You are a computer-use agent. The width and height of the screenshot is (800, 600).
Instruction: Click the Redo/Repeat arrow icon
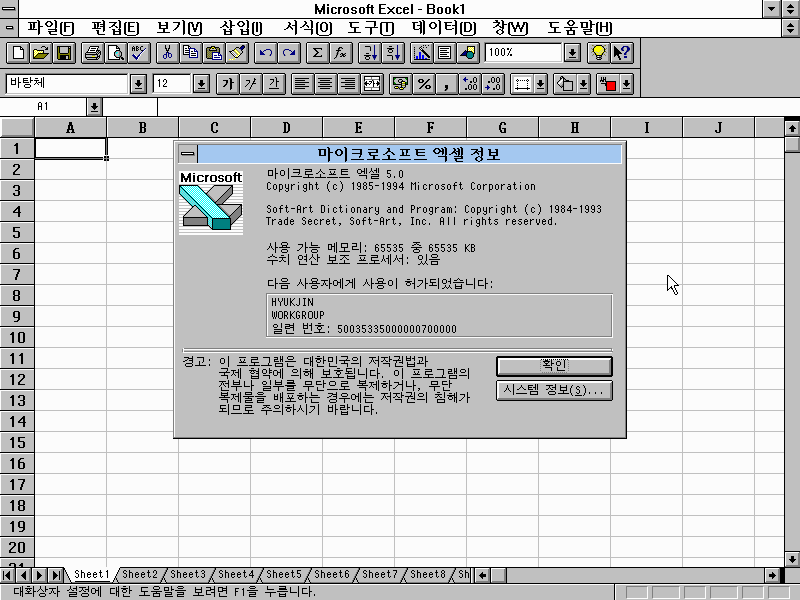tap(289, 53)
